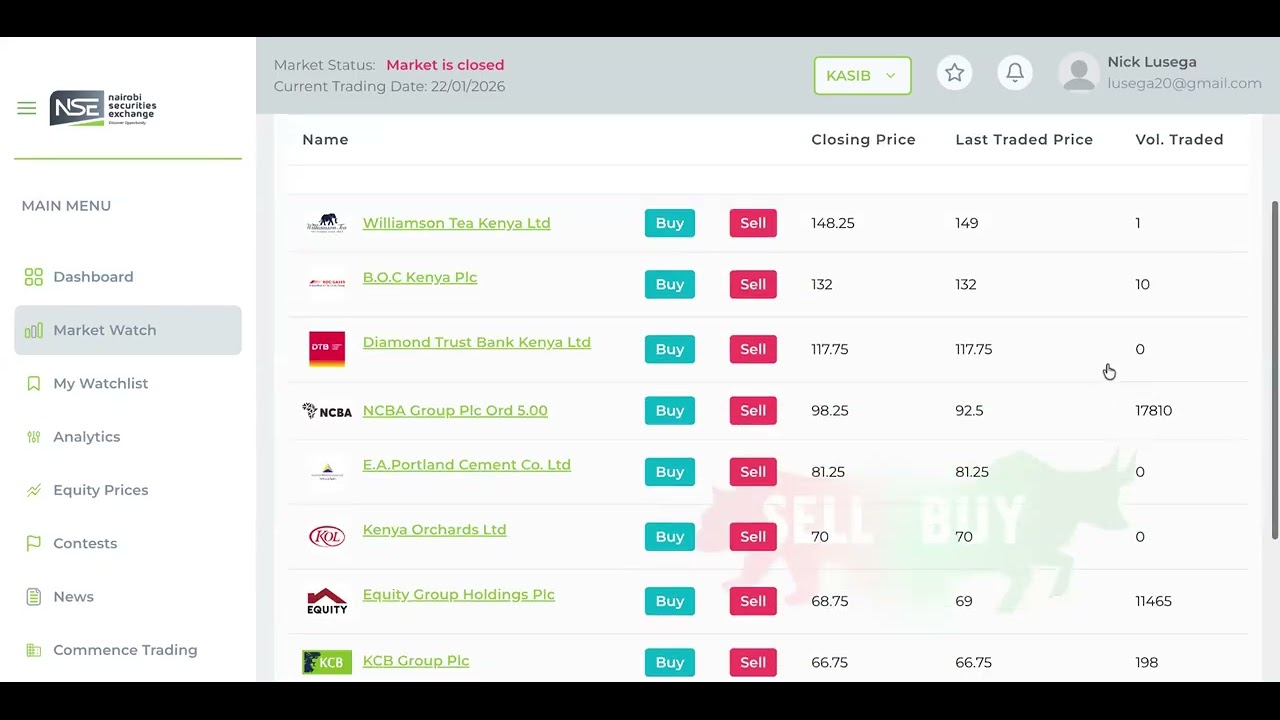
Task: Open B.O.C Kenya Plc link
Action: [420, 277]
